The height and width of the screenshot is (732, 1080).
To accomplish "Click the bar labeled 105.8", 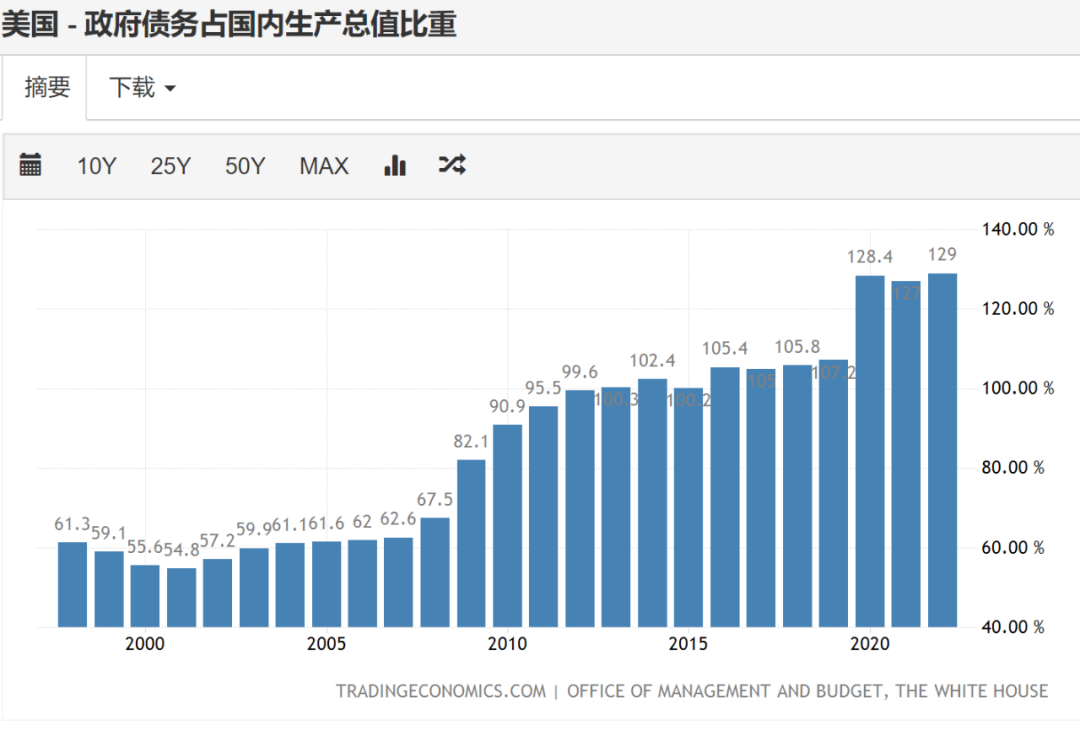I will tap(798, 496).
